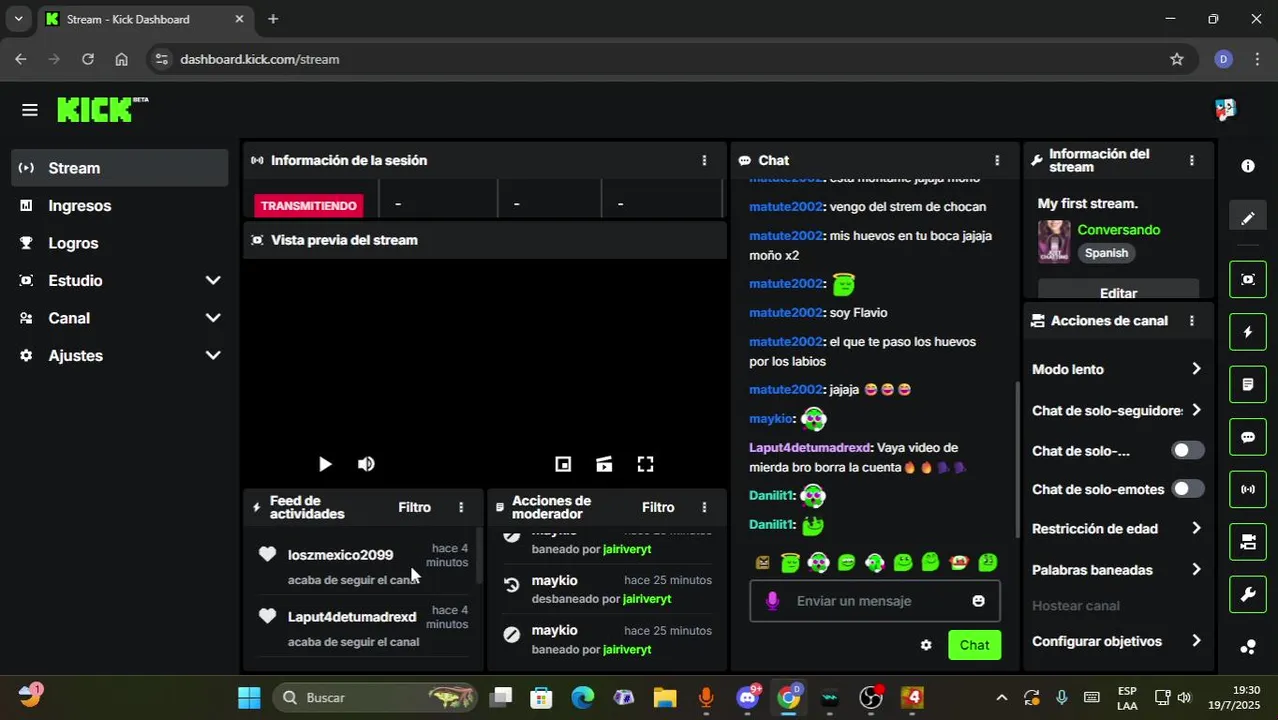Insert the halo green emote from quick emotes

click(x=790, y=563)
